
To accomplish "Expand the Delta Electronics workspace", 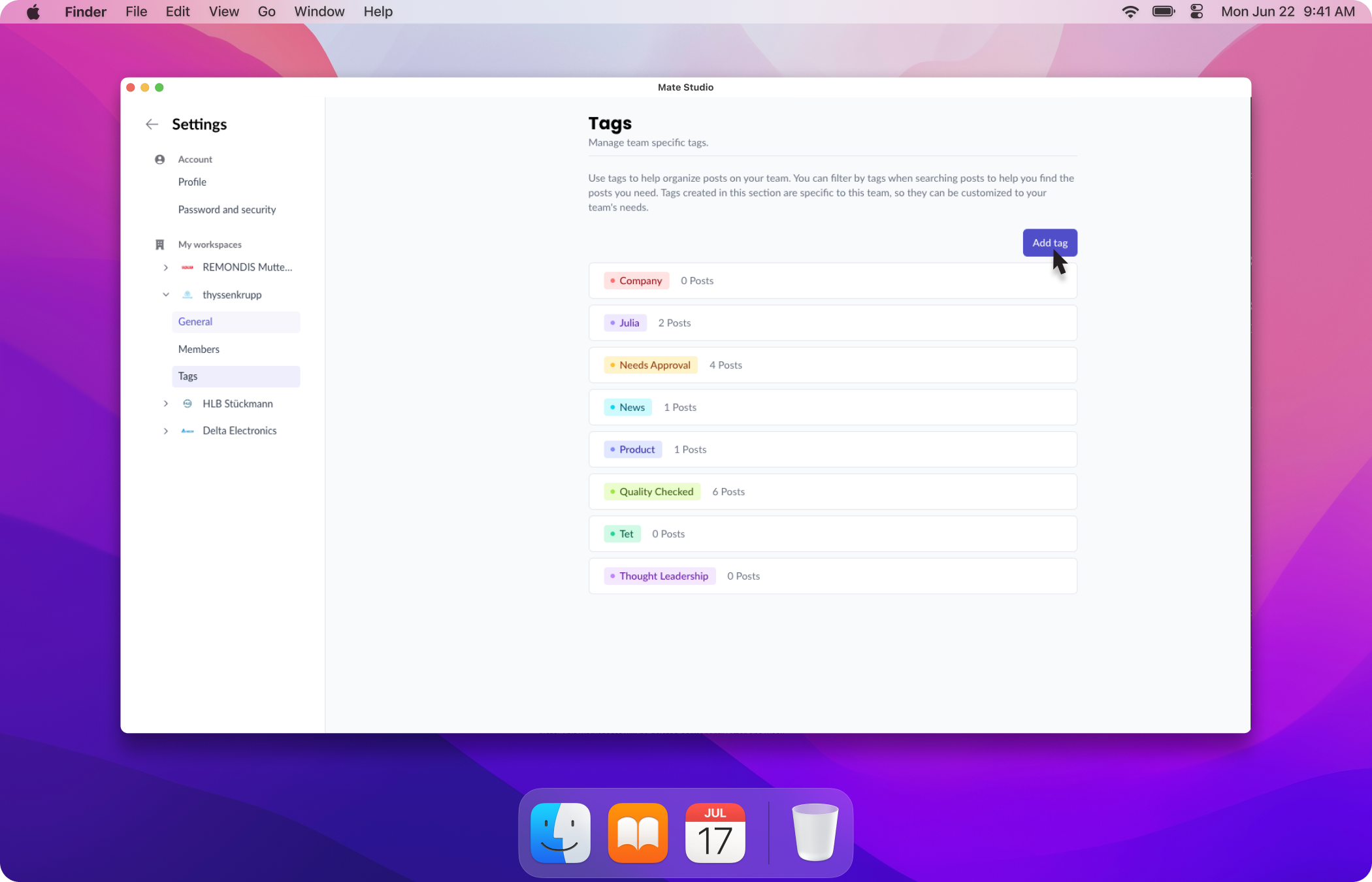I will point(166,431).
